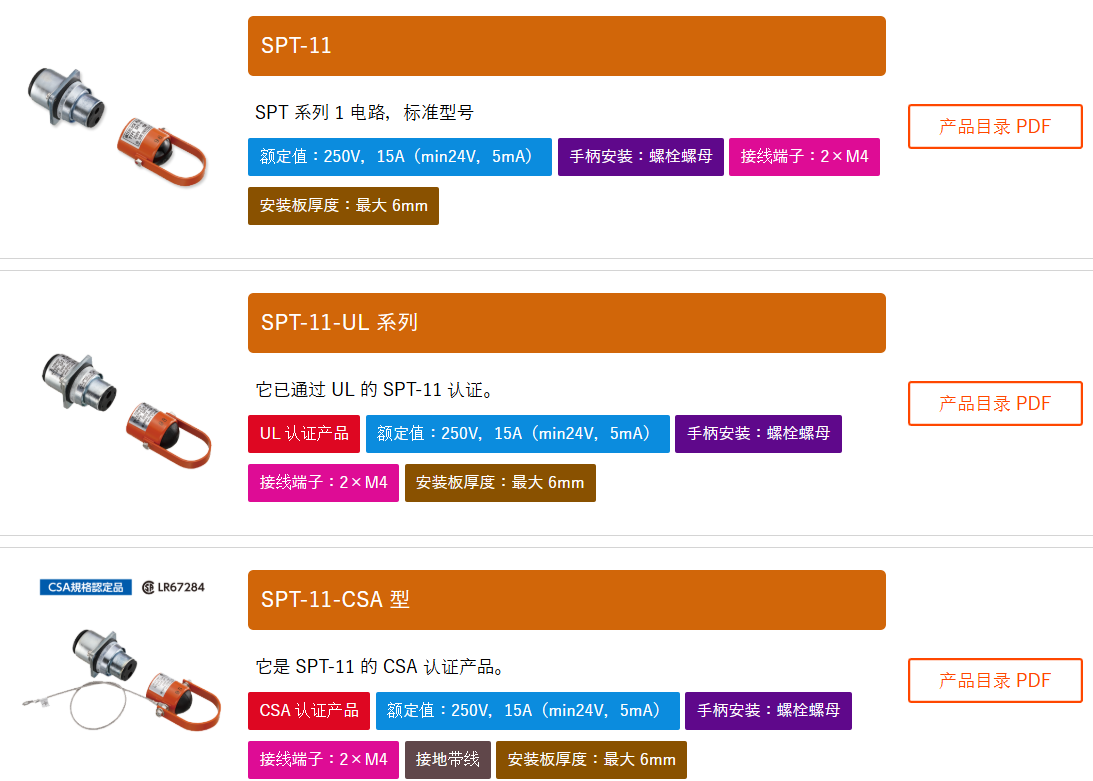
Task: Click SPT-11's purple 手柄安装：螺栓螺母 tag
Action: pyautogui.click(x=641, y=157)
